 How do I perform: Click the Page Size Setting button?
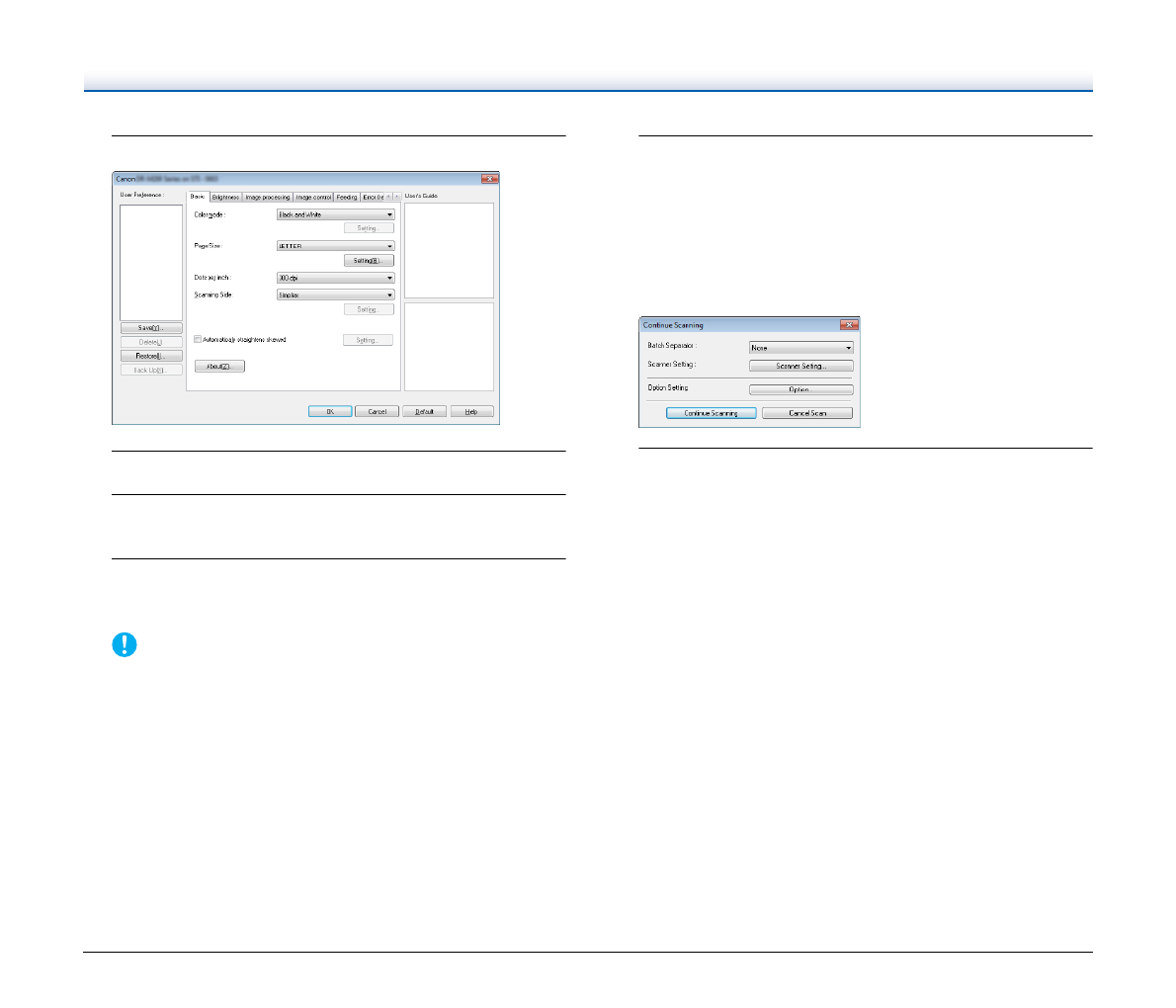[x=368, y=261]
